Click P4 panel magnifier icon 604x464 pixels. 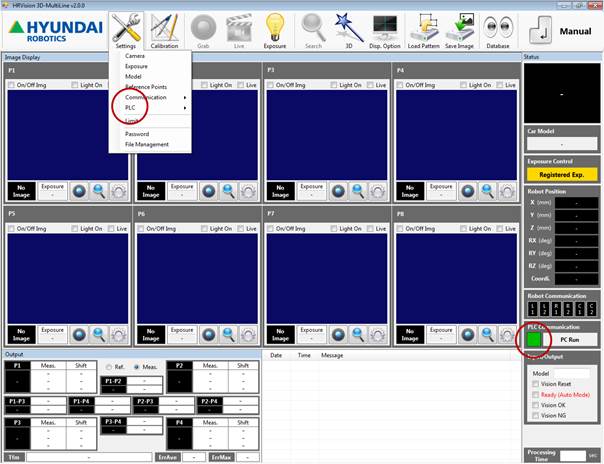[x=487, y=191]
